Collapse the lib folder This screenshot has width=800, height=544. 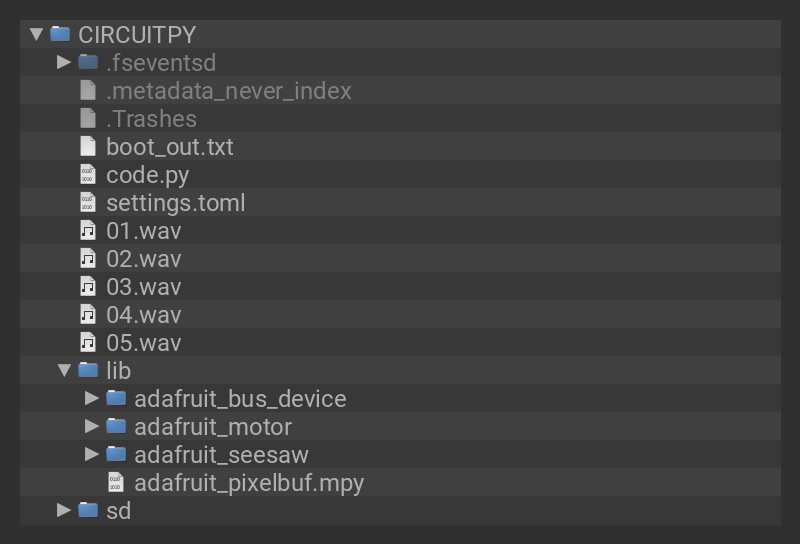click(x=64, y=370)
